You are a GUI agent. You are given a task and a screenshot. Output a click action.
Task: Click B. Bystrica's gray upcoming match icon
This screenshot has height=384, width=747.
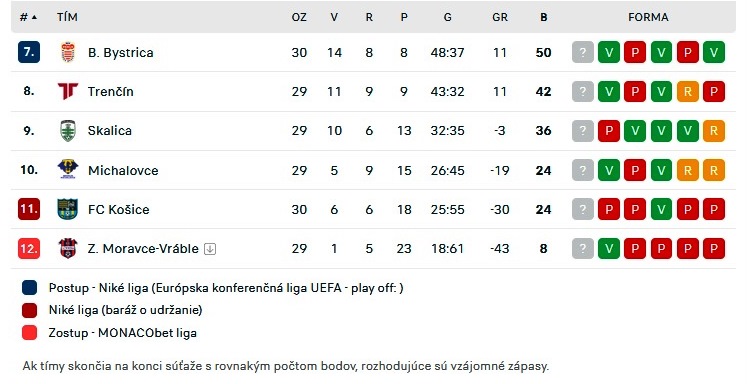coord(583,52)
